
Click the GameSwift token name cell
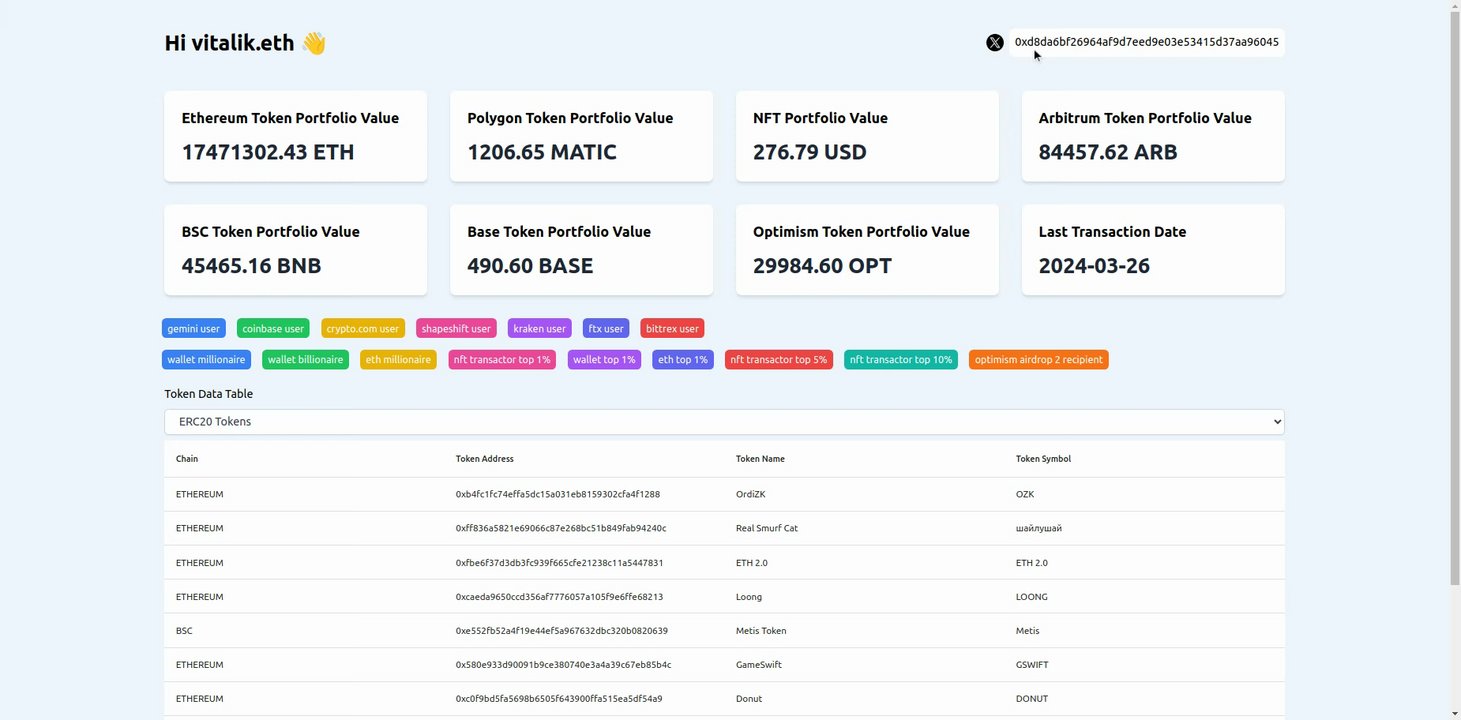coord(759,665)
